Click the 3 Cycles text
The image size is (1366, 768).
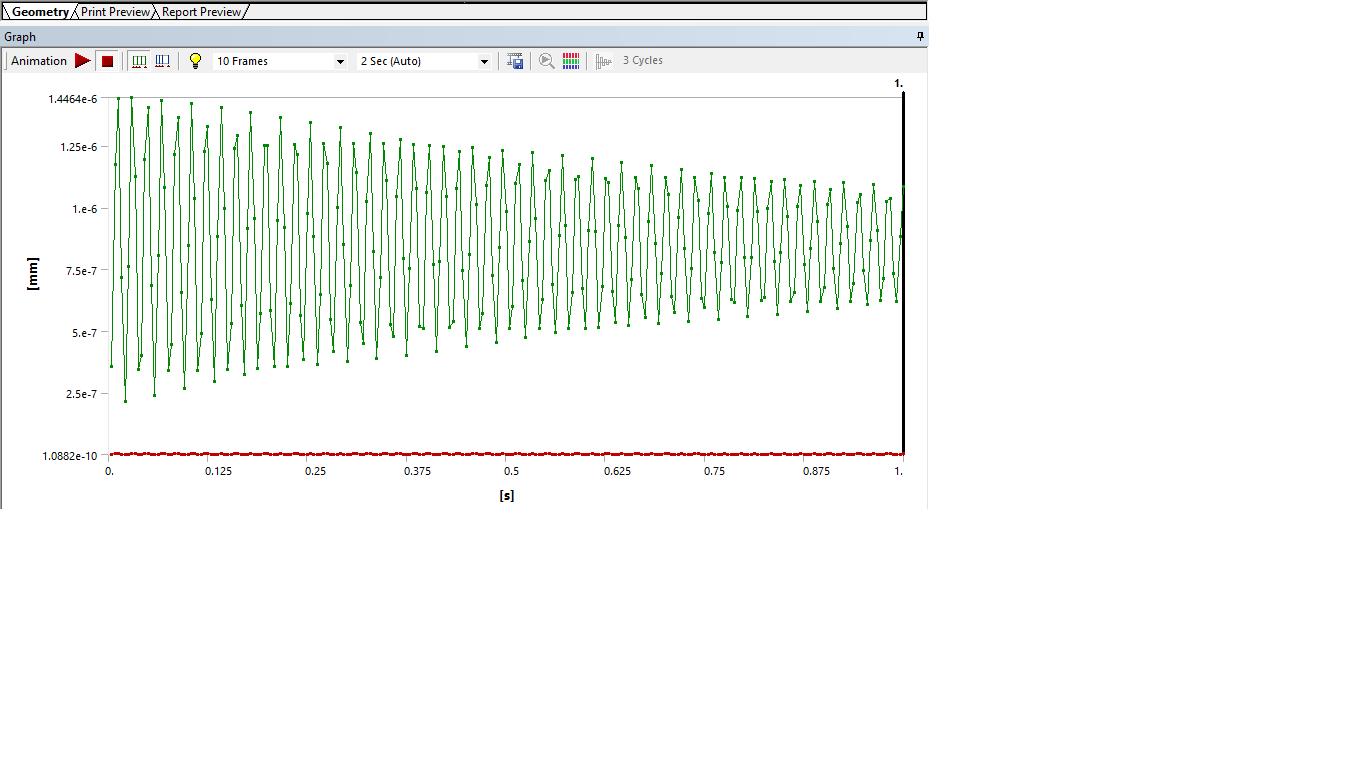[643, 61]
